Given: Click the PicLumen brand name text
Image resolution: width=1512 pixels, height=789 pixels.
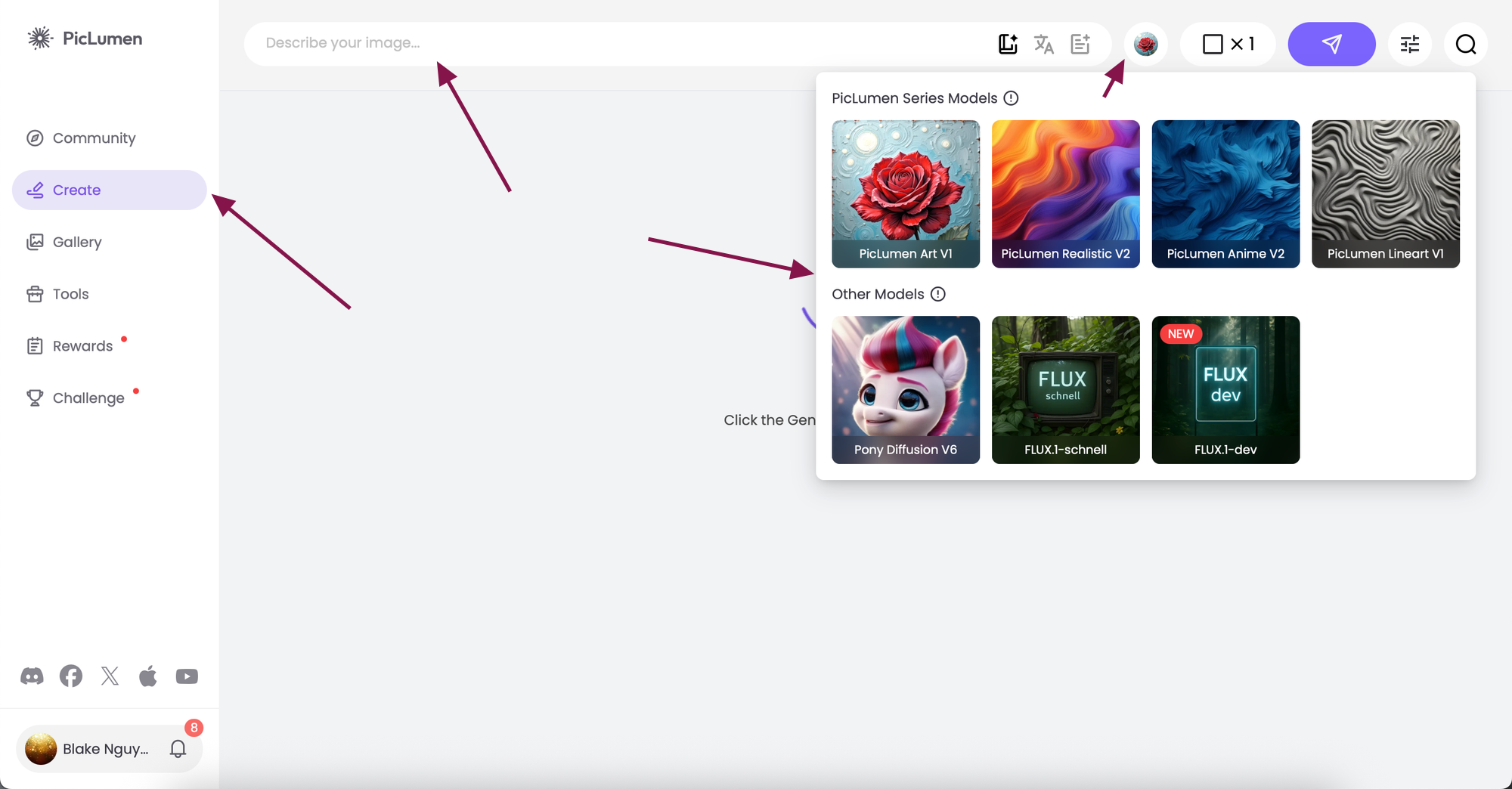Looking at the screenshot, I should pos(103,39).
